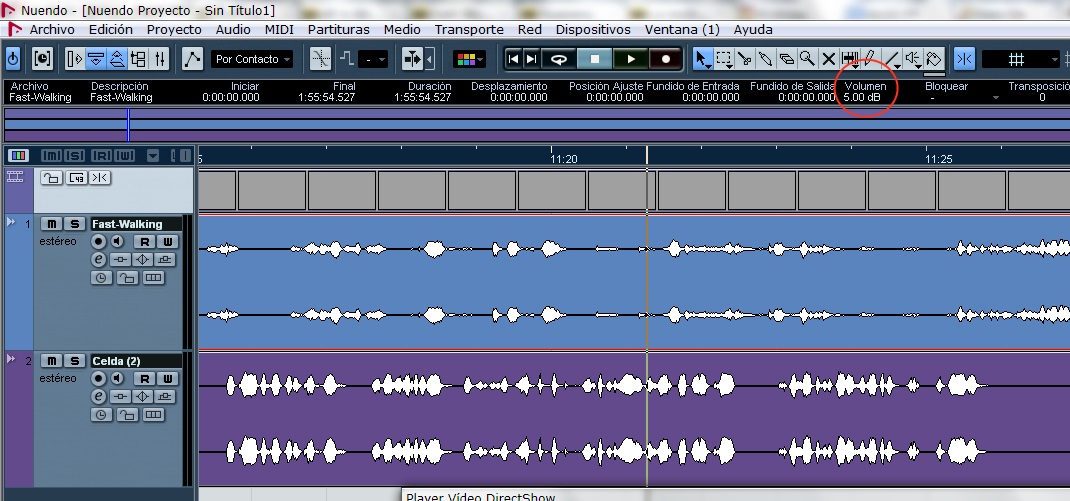Viewport: 1070px width, 501px height.
Task: Solo the Fast-Walking track
Action: [75, 224]
